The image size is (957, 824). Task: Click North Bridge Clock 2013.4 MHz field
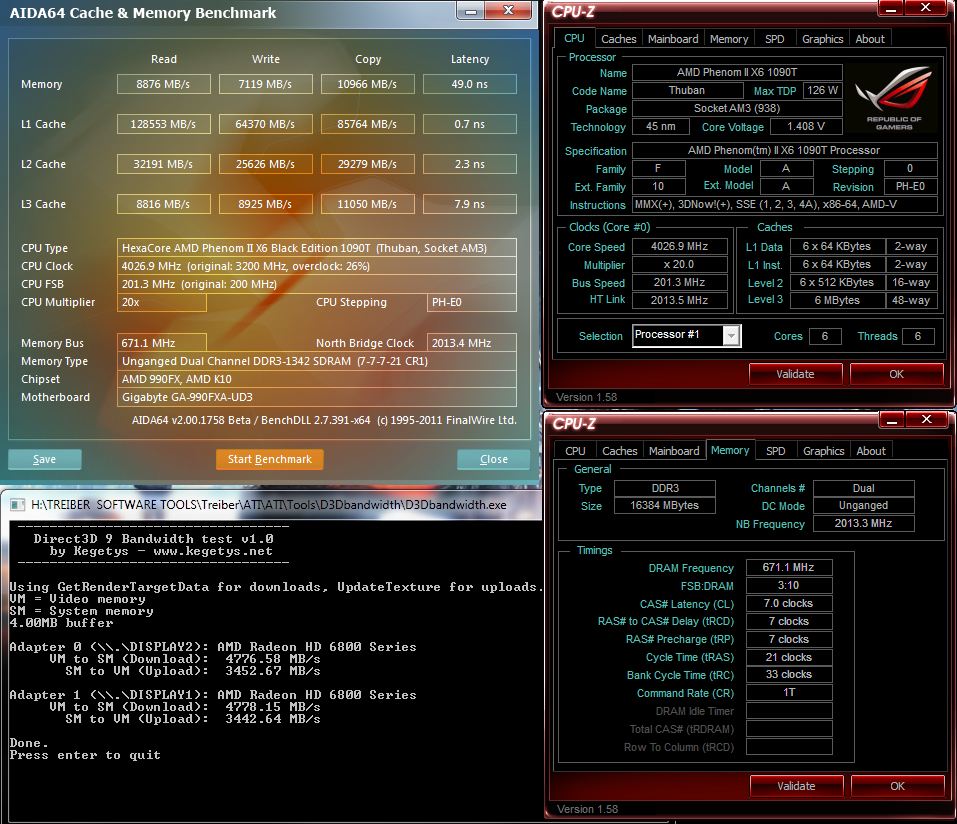[x=472, y=343]
